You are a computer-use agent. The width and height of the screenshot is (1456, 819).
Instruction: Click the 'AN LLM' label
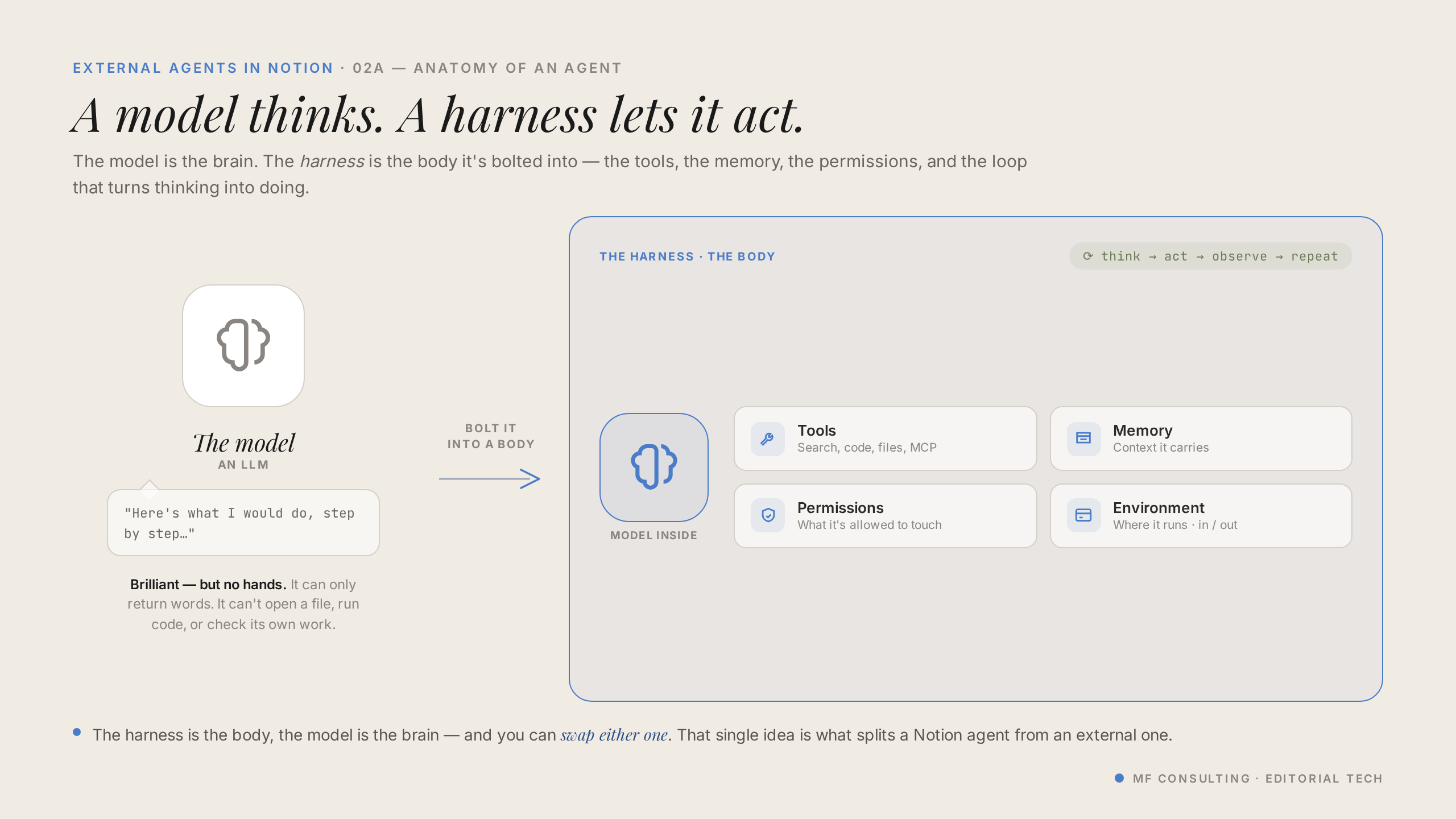tap(243, 465)
